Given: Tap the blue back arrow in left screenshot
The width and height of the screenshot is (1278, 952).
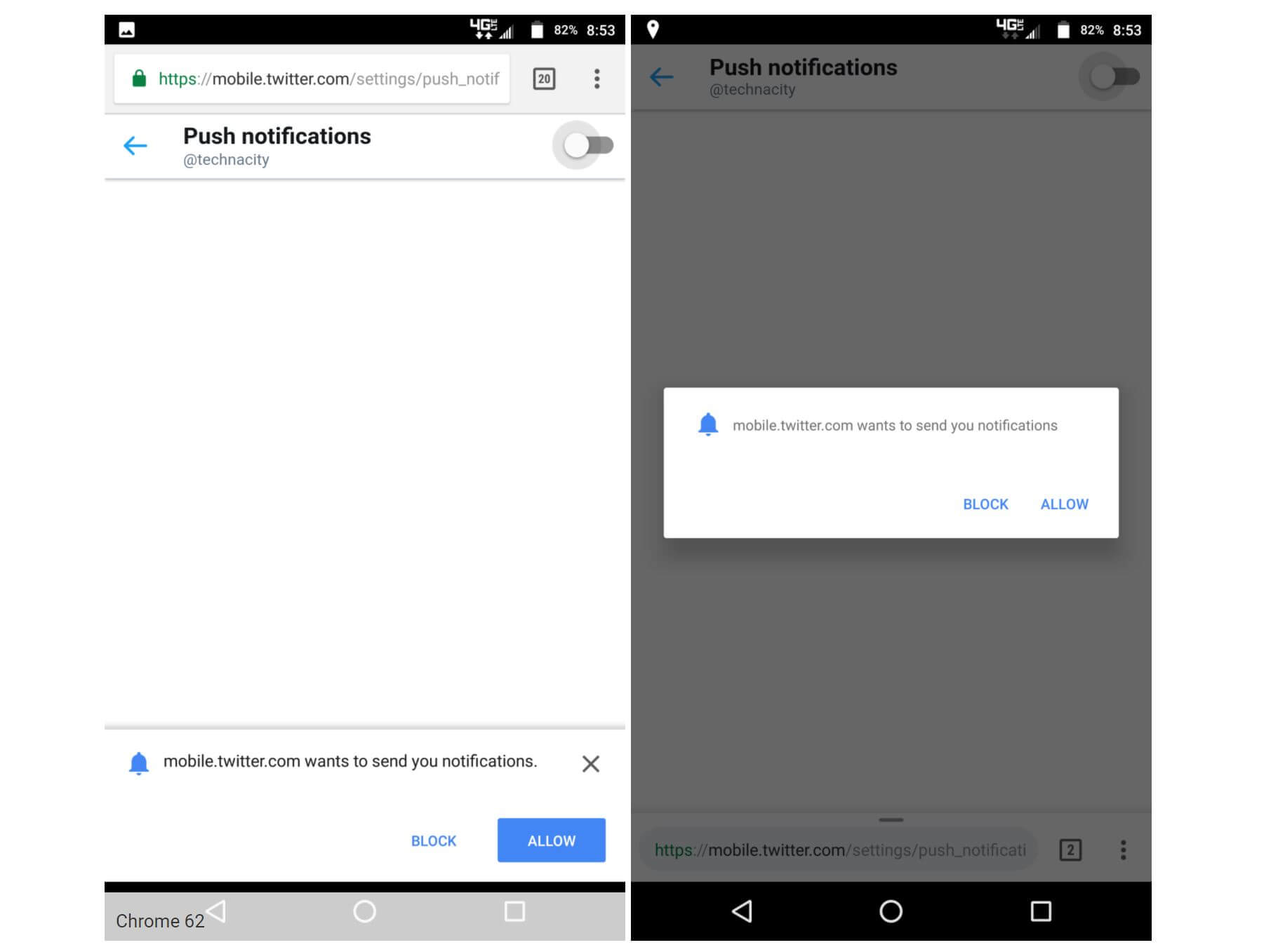Looking at the screenshot, I should (135, 146).
